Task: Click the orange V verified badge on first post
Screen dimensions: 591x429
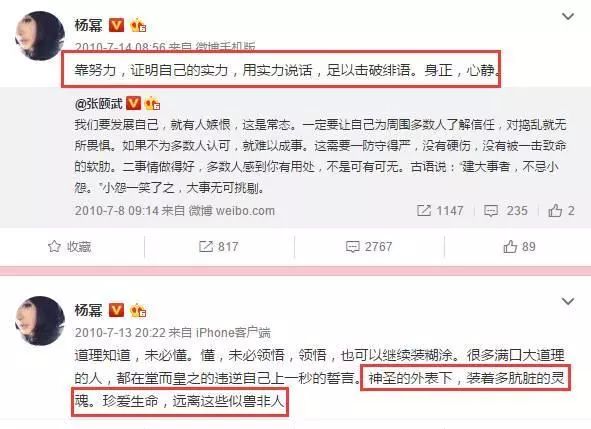Action: point(116,25)
